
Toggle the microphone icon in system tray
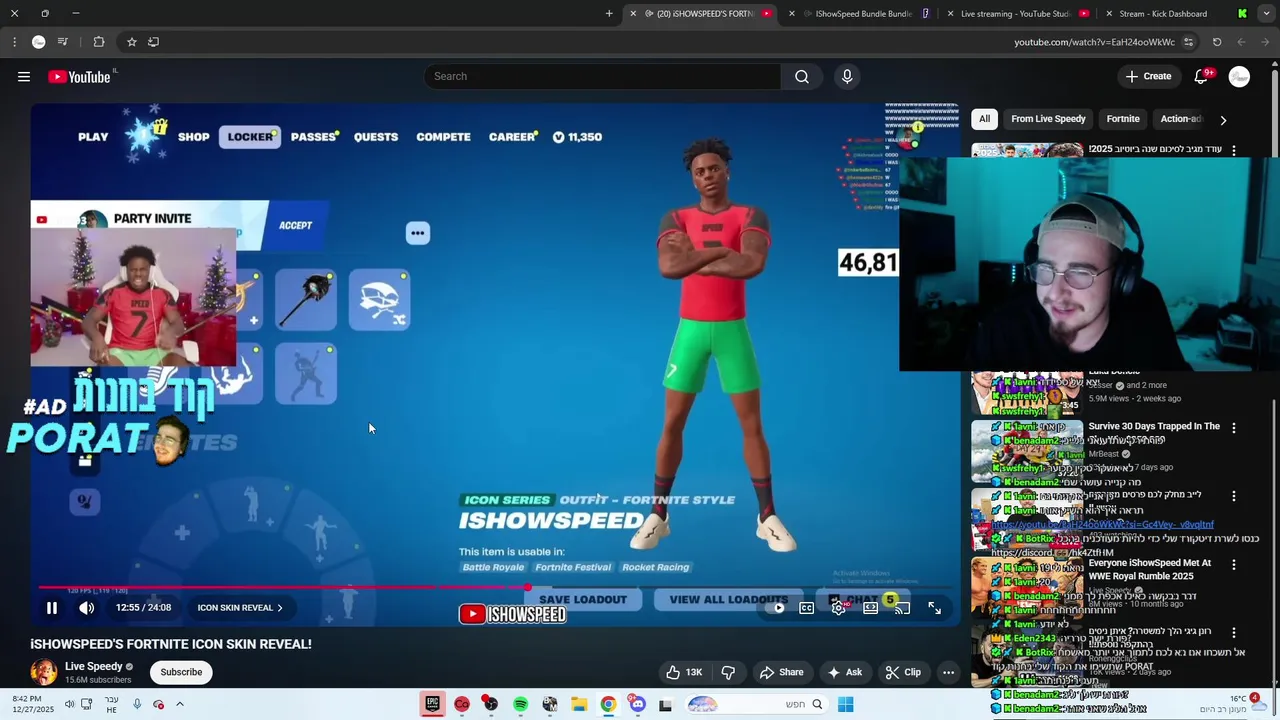click(x=137, y=704)
